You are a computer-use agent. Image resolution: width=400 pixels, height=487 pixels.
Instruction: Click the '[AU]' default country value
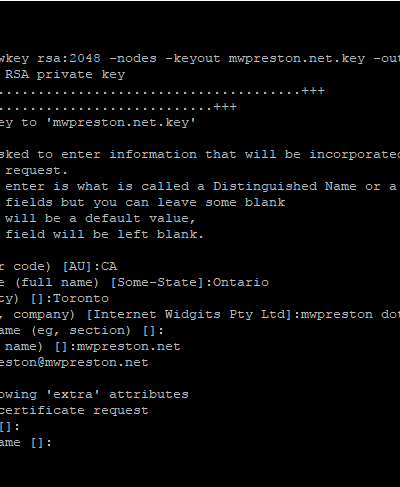tap(77, 267)
